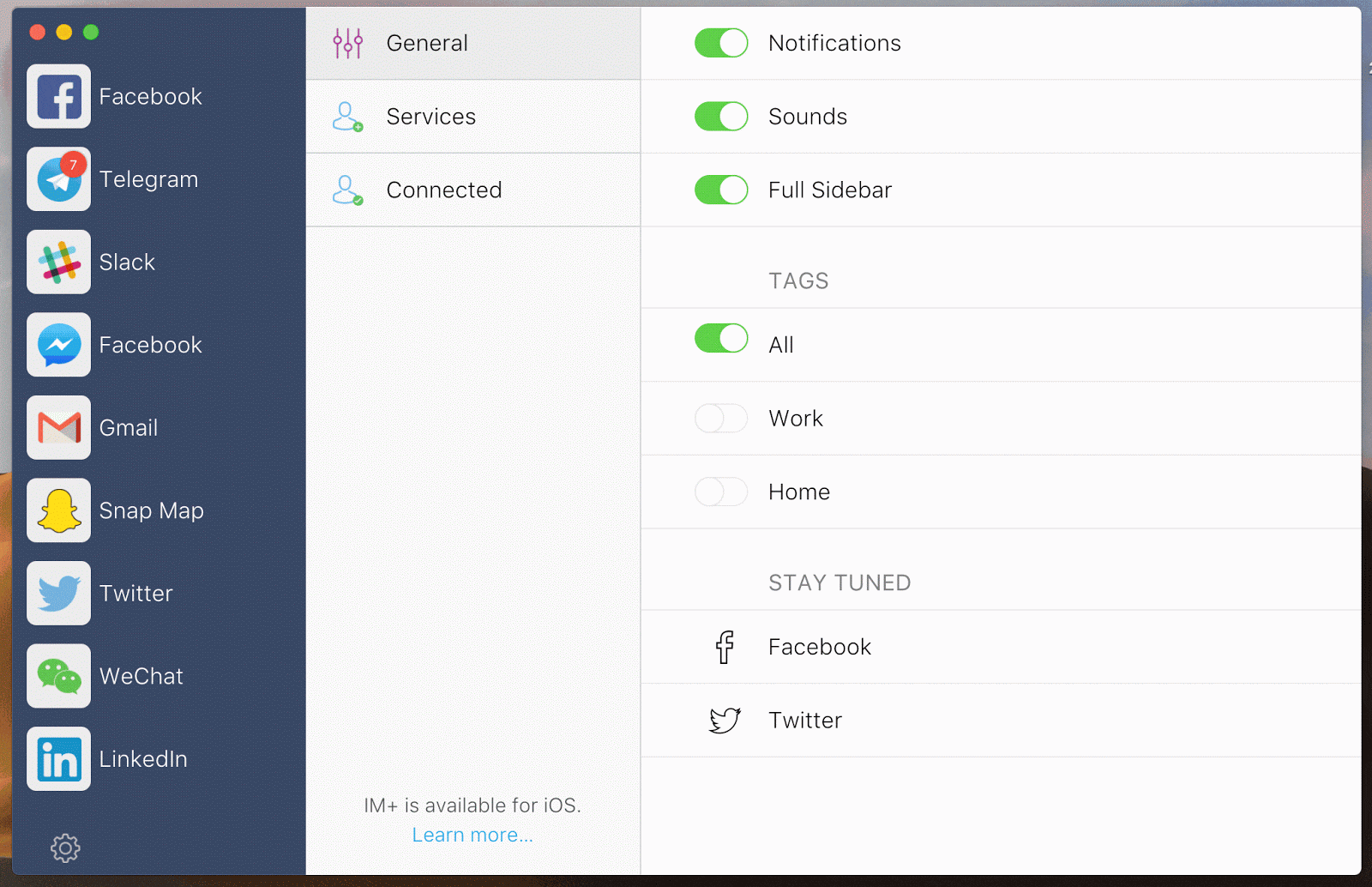The image size is (1372, 887).
Task: Open the Snap Map ghost icon
Action: (58, 510)
